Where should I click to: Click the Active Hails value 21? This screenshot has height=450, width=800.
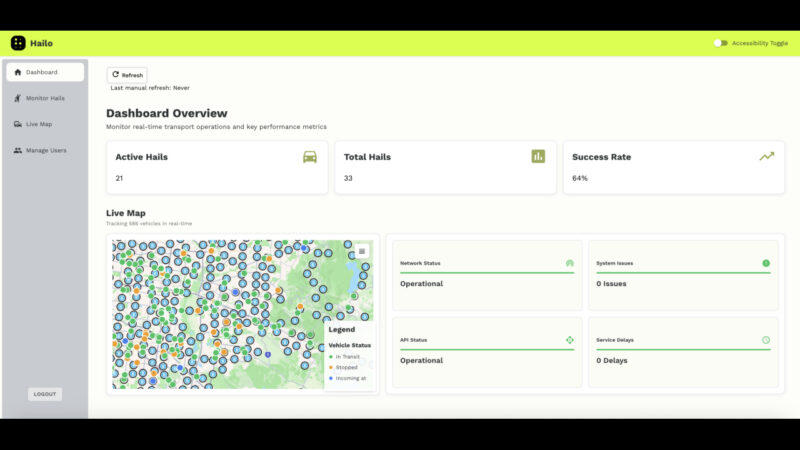(x=119, y=178)
